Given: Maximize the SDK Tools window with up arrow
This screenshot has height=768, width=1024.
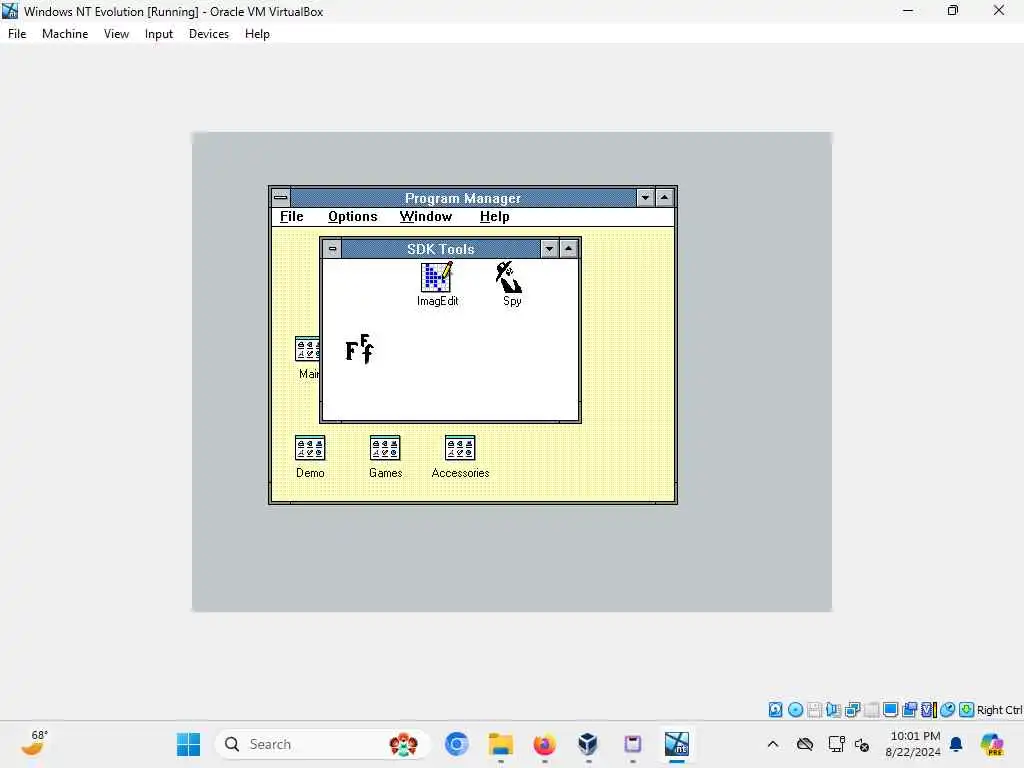Looking at the screenshot, I should tap(569, 249).
